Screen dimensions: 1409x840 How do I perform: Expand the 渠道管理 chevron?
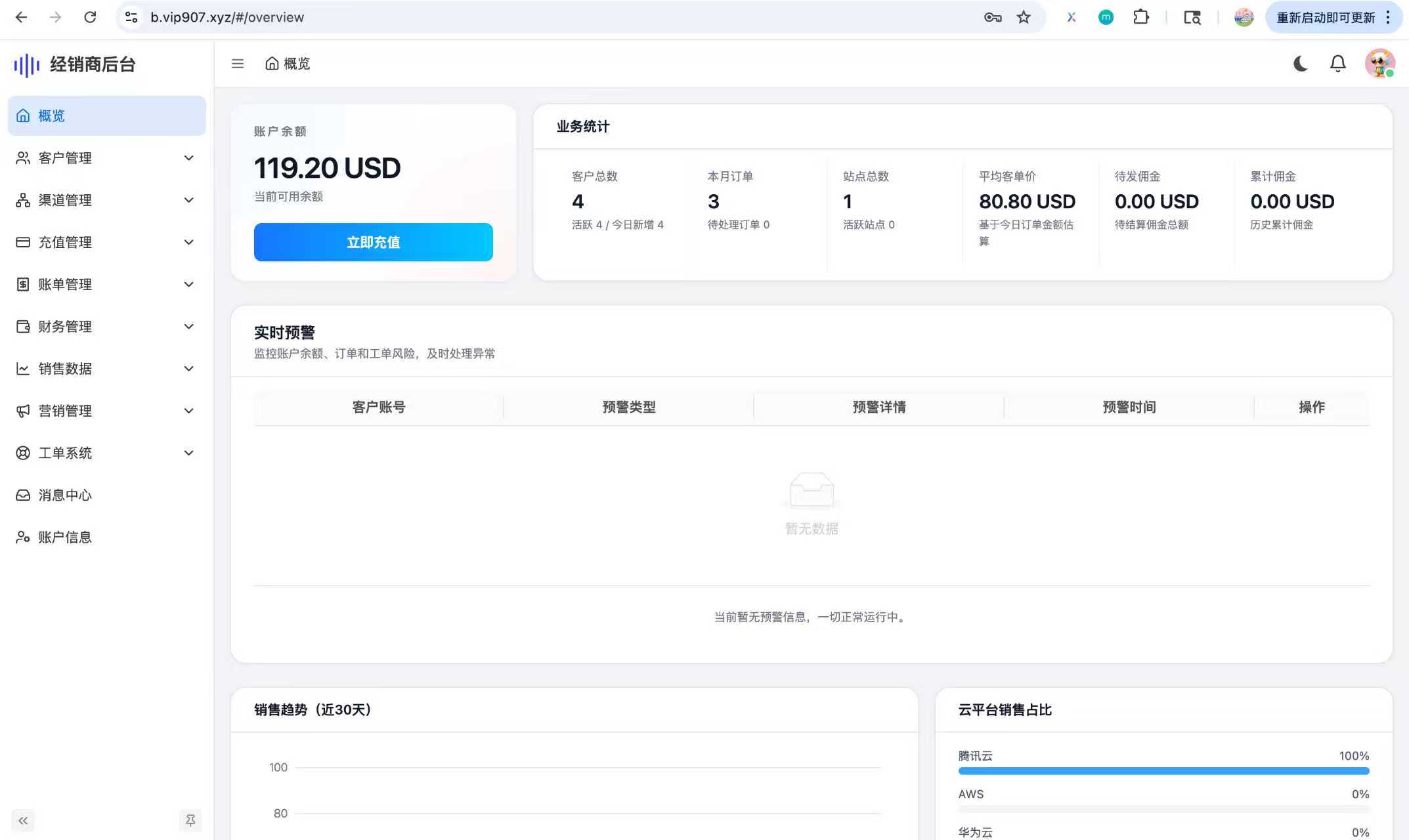[189, 200]
